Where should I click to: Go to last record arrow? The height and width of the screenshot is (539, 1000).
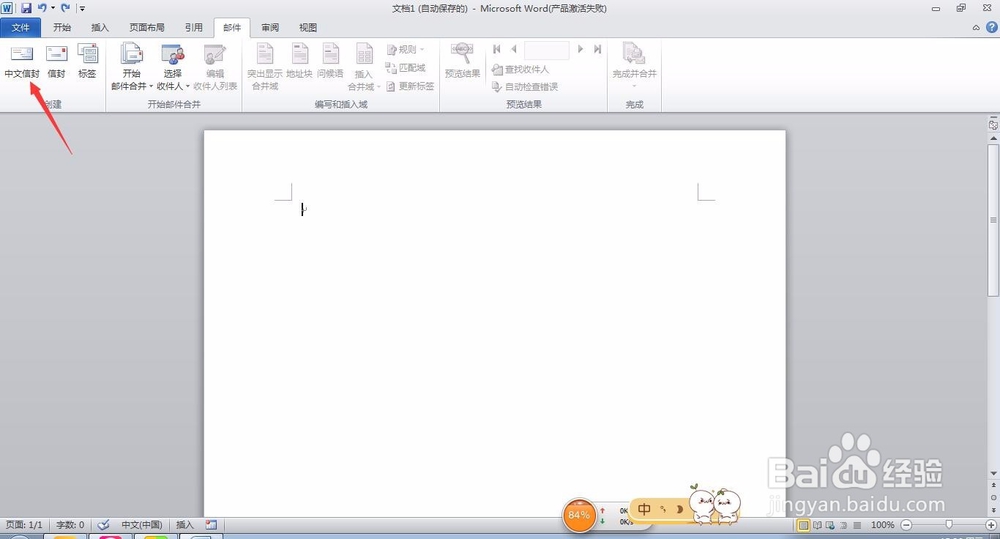click(597, 49)
